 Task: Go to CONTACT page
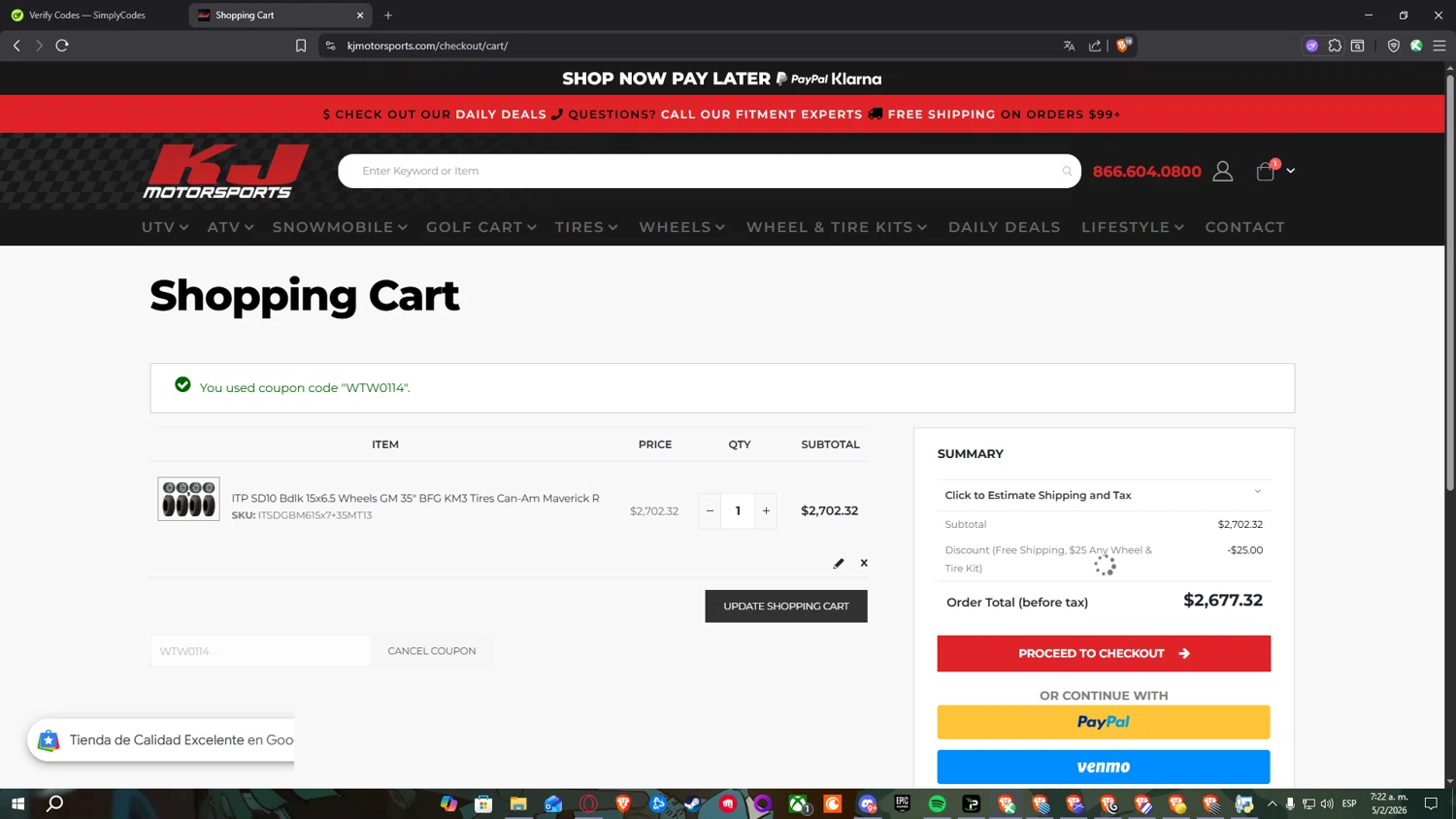1244,227
